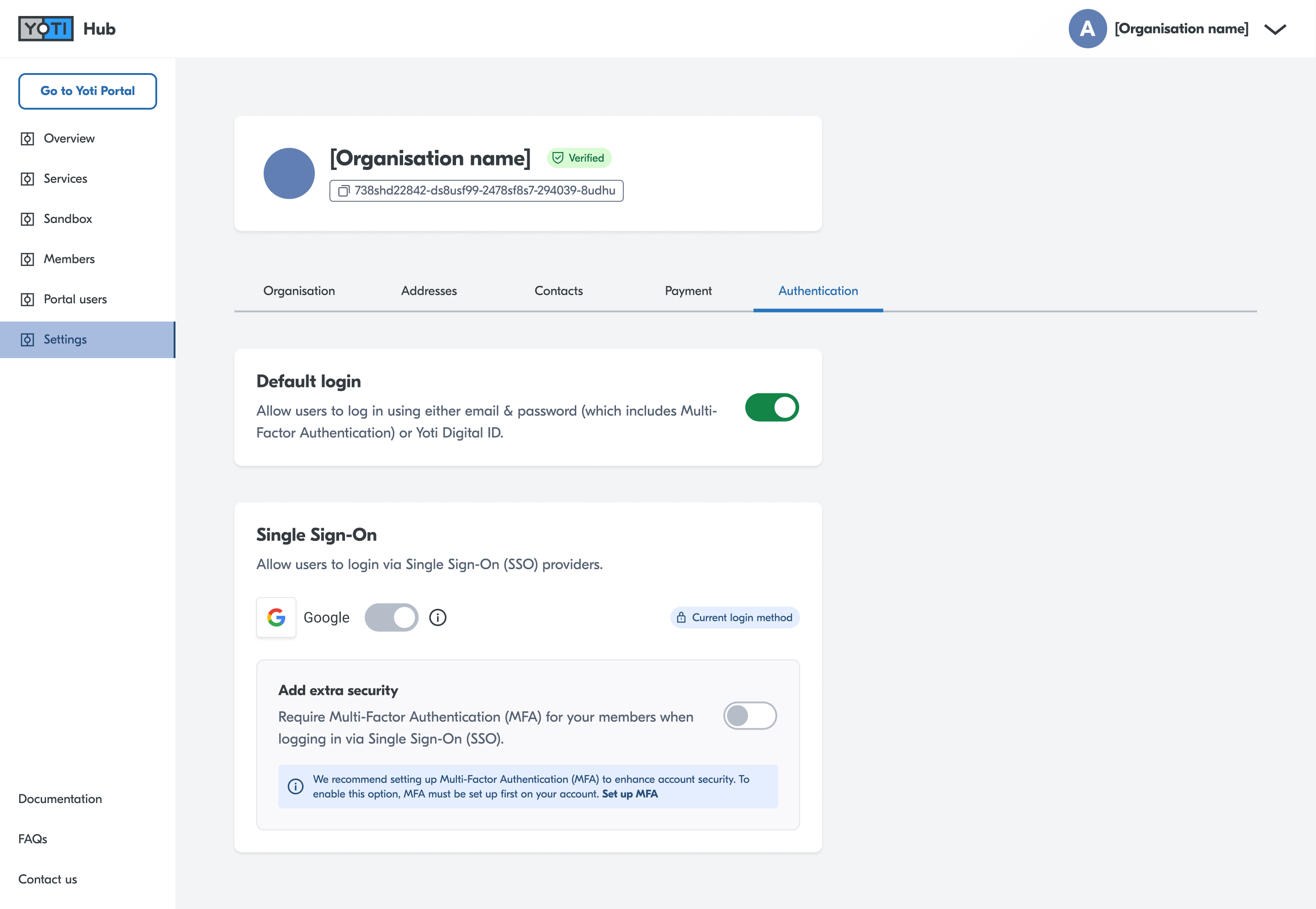The image size is (1316, 909).
Task: Click the Set up MFA link
Action: 630,794
